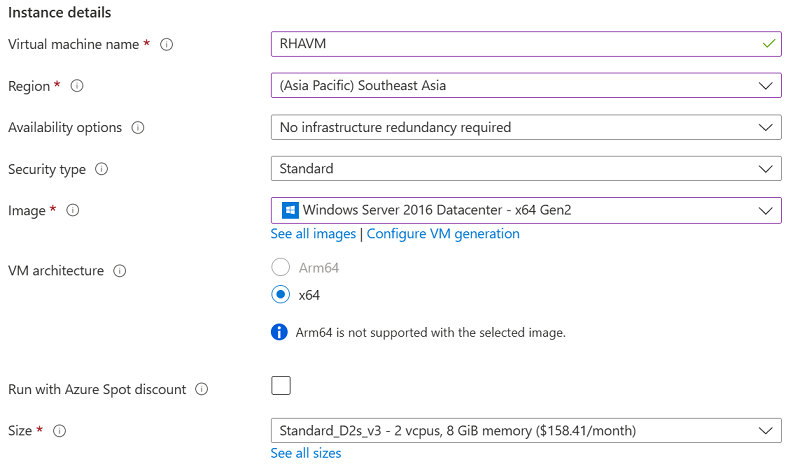This screenshot has height=464, width=800.
Task: Select the x64 architecture radio button
Action: click(281, 295)
